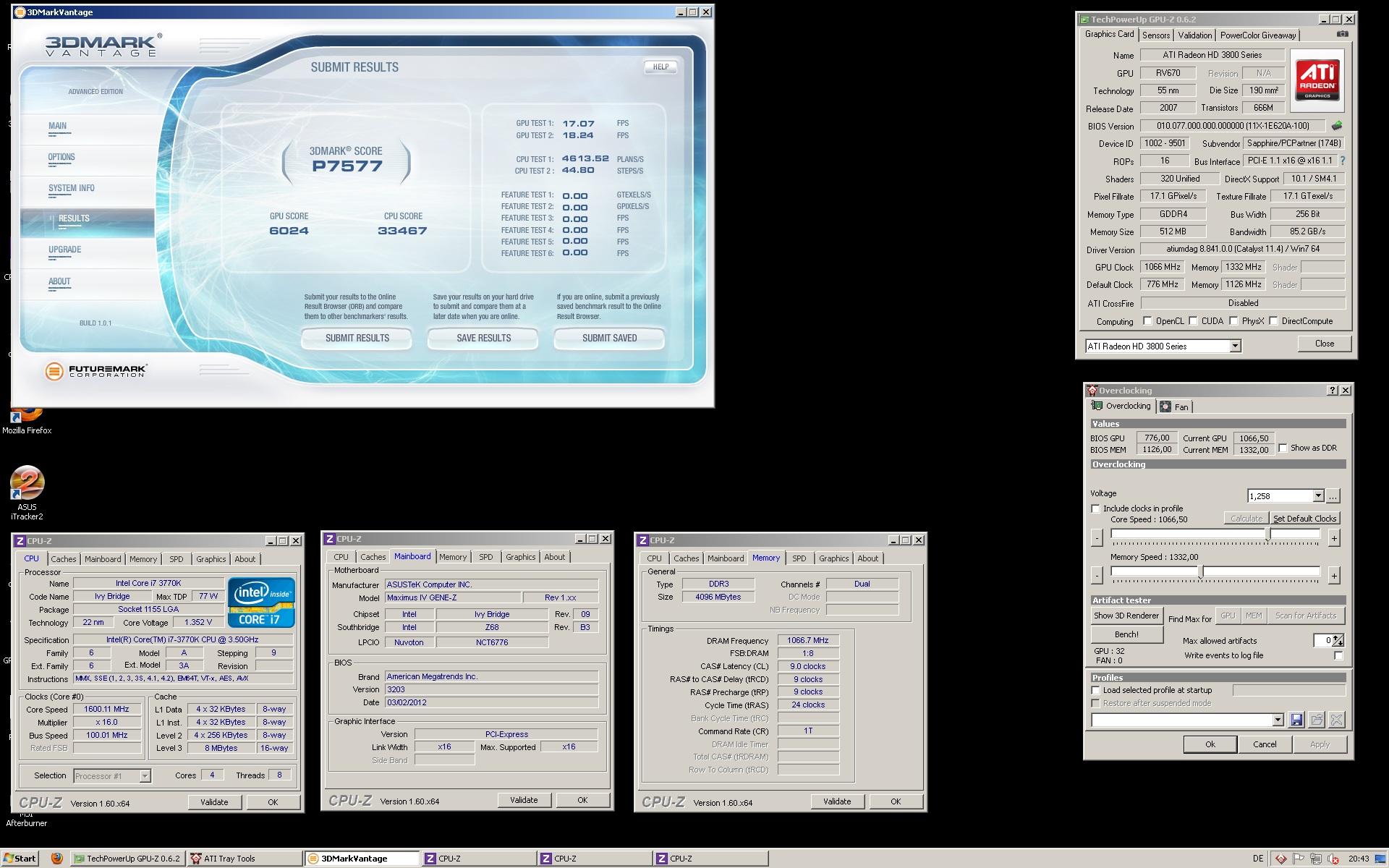
Task: Click Ok in the Overclocking dialog
Action: 1210,744
